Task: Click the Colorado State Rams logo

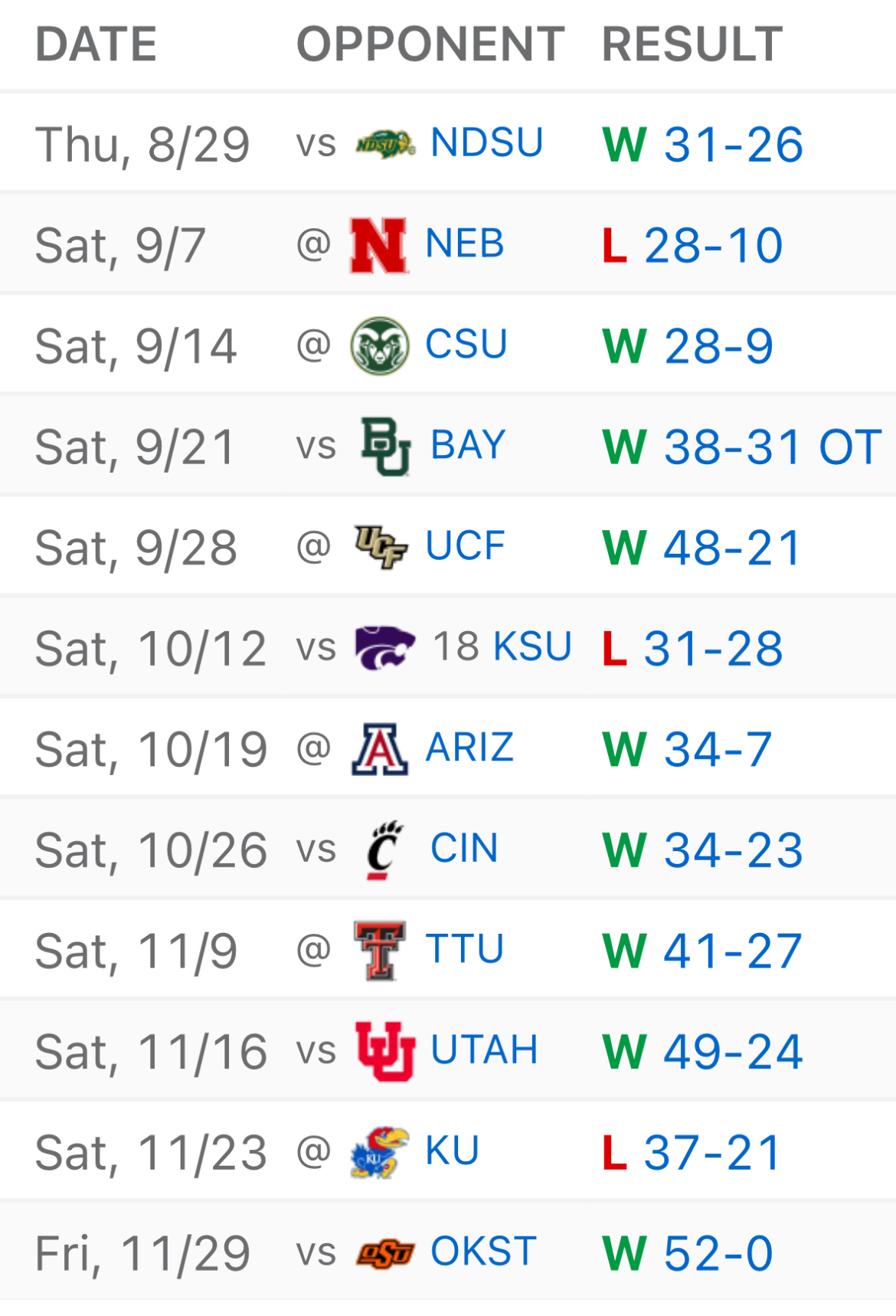Action: (379, 345)
